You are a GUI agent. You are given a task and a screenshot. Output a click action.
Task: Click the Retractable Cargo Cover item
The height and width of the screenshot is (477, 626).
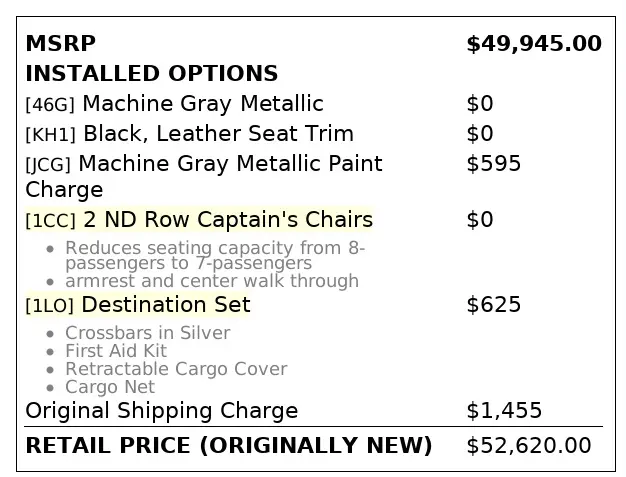pos(176,369)
